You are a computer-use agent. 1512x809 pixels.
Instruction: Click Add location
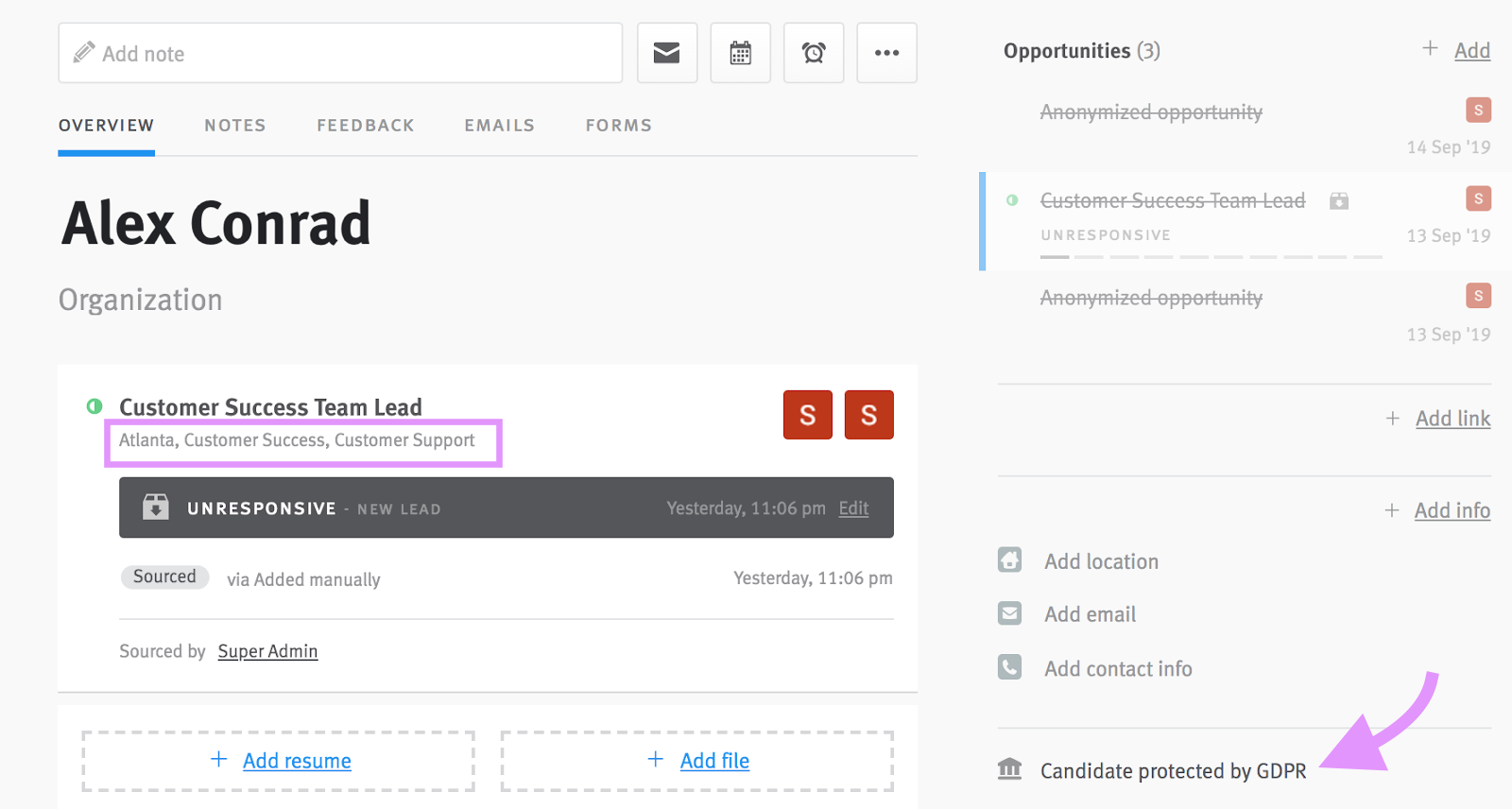point(1101,561)
